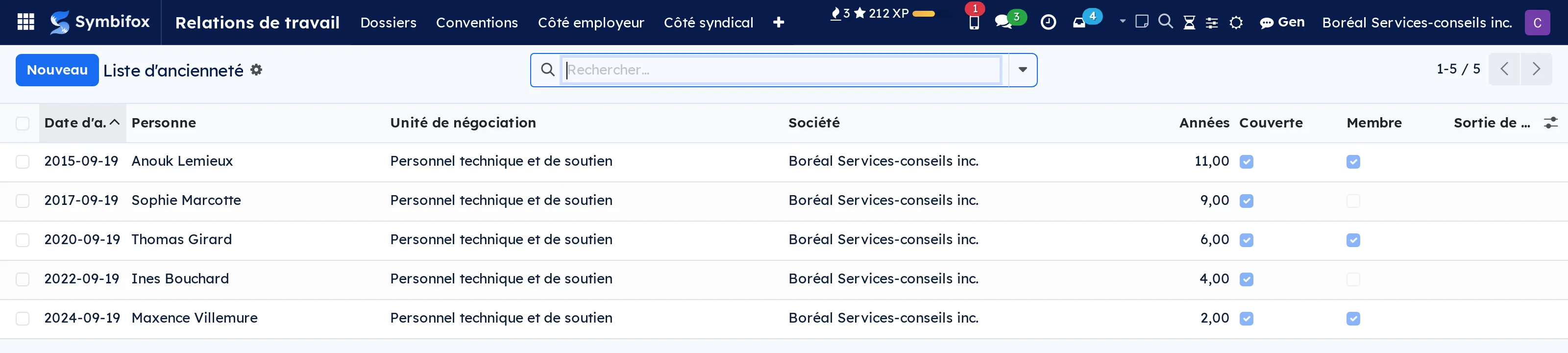Click the hourglass icon in top bar

(x=1189, y=23)
